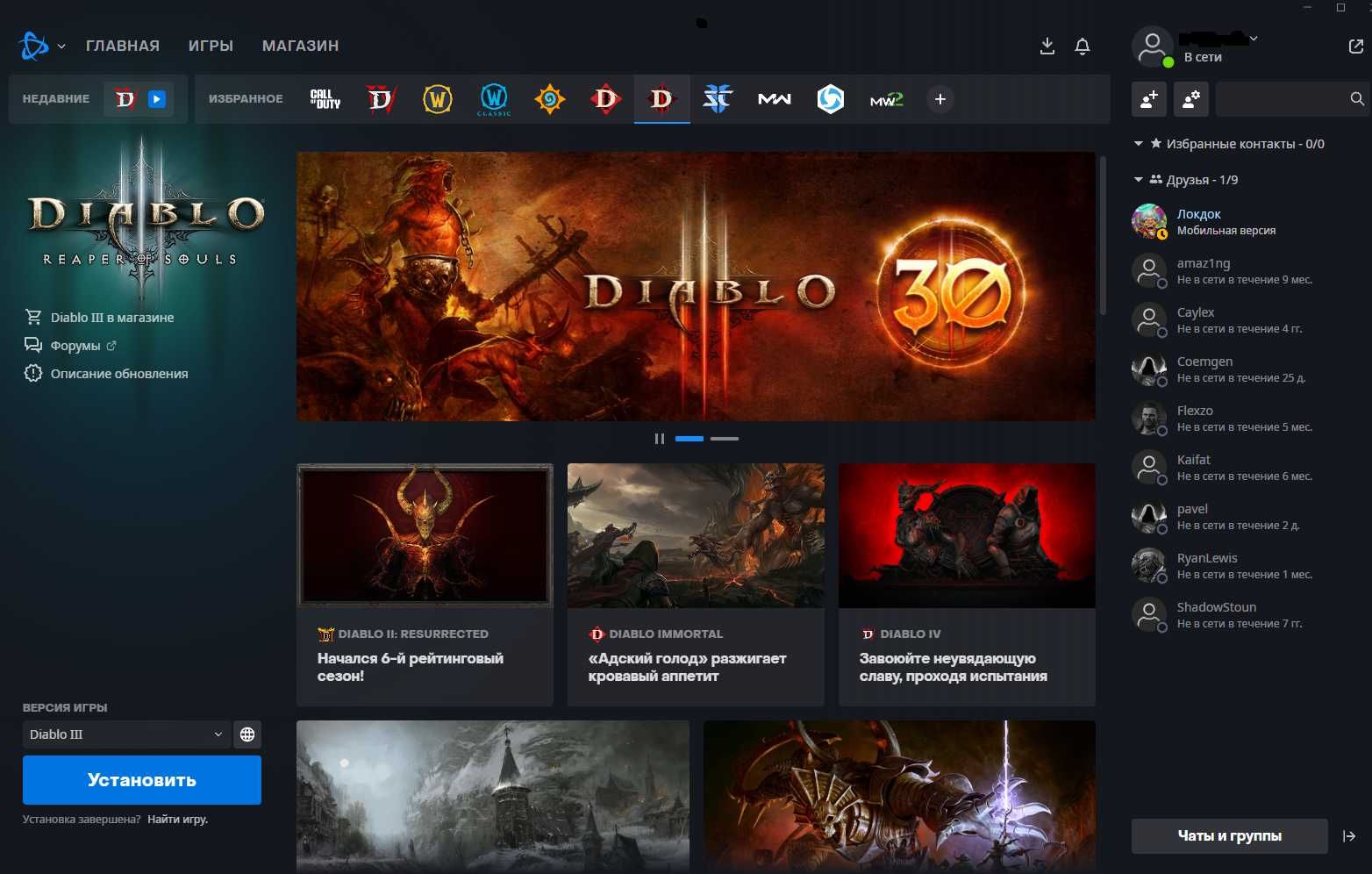
Task: Show the second carousel slide indicator
Action: click(725, 438)
